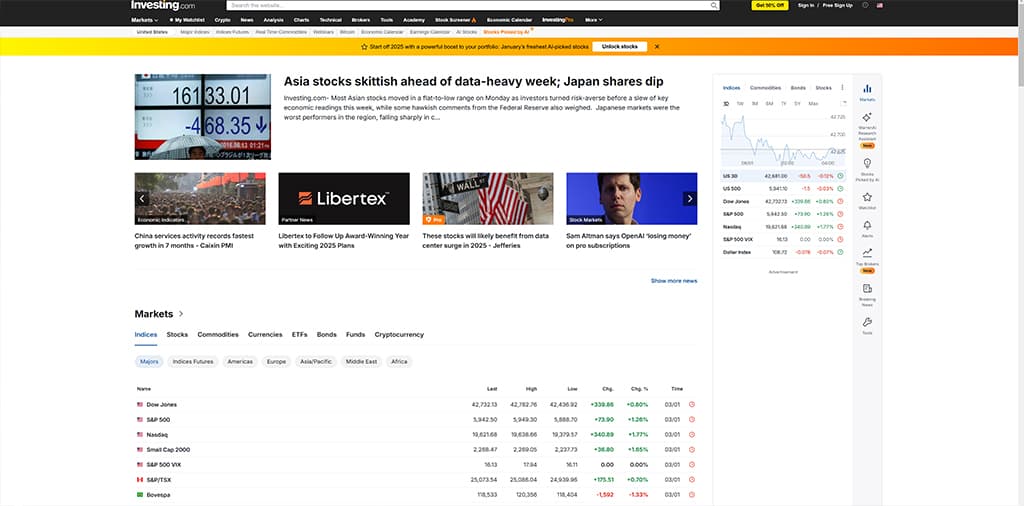Expand the More menu in navigation bar
The image size is (1024, 506).
point(593,19)
